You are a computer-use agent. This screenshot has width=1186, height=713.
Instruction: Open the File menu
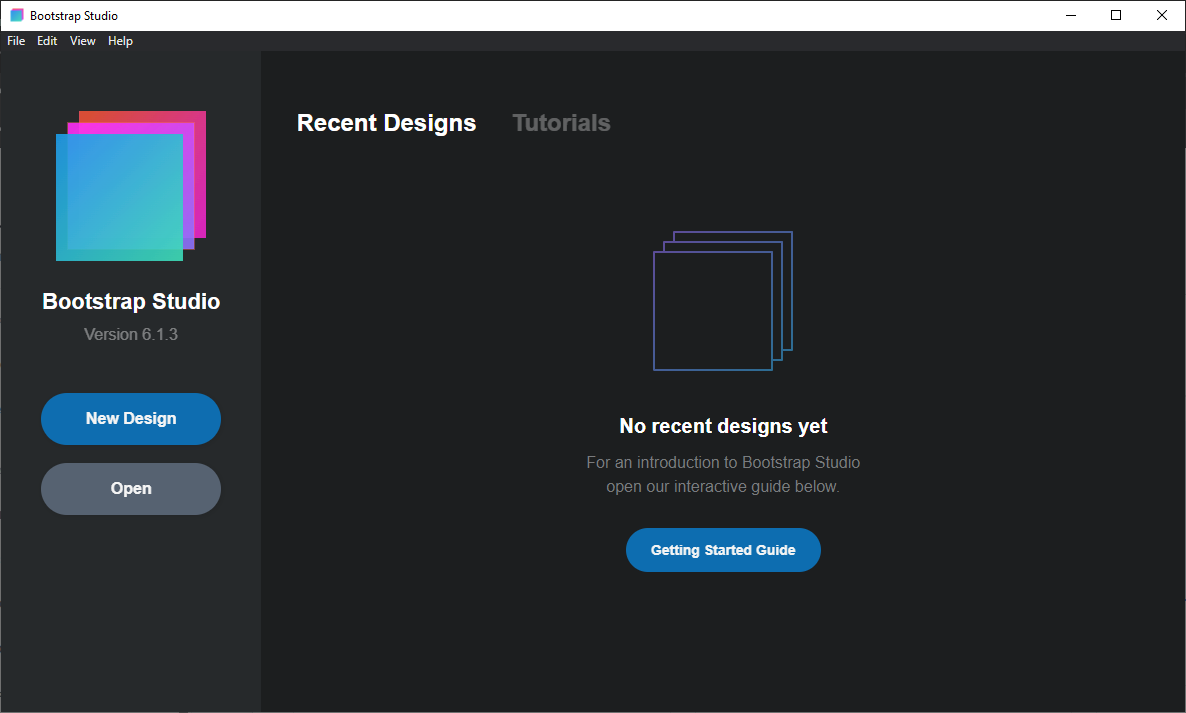15,41
